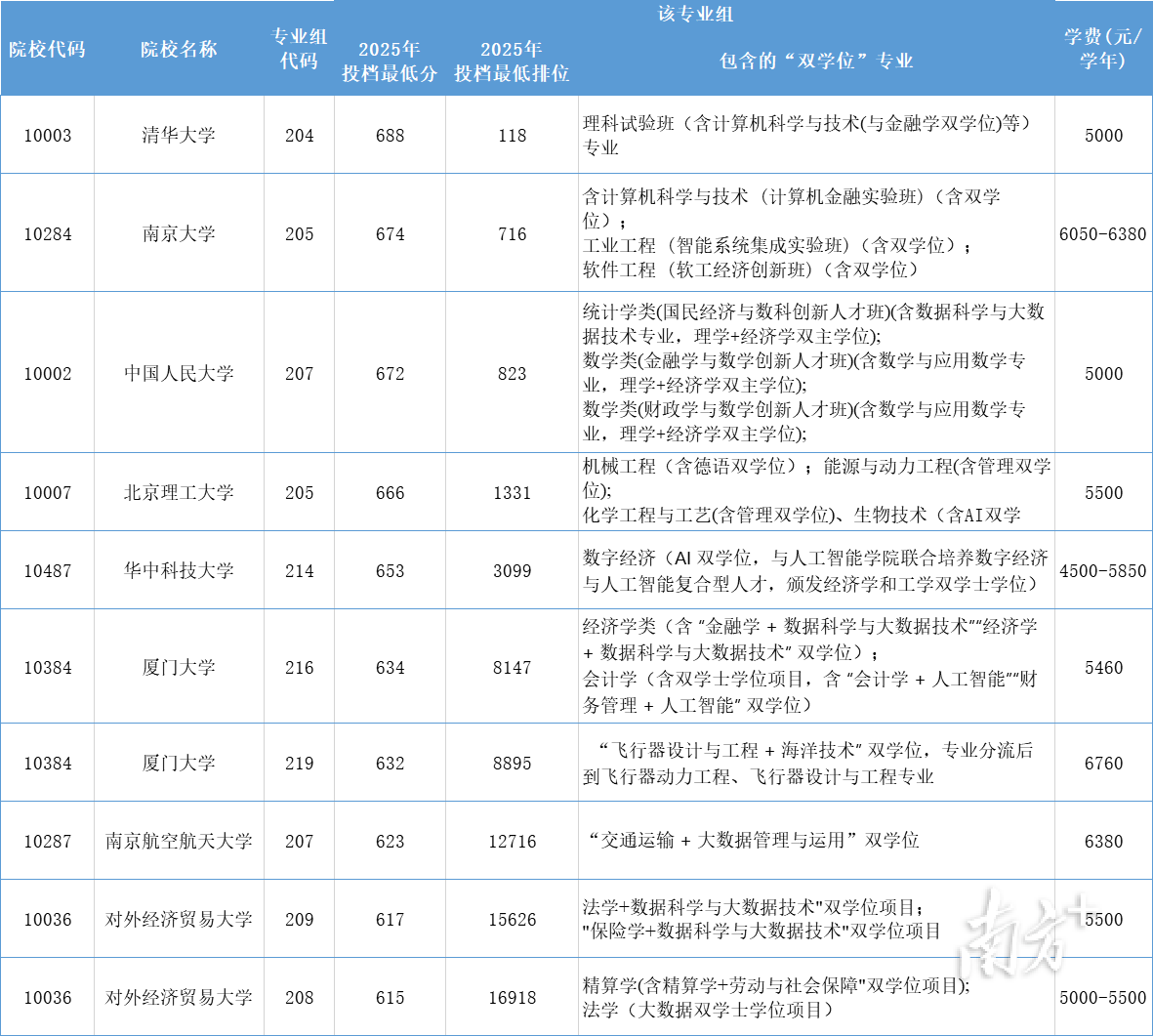Click the 专业组代码 header cell
1153x1036 pixels.
pyautogui.click(x=299, y=49)
